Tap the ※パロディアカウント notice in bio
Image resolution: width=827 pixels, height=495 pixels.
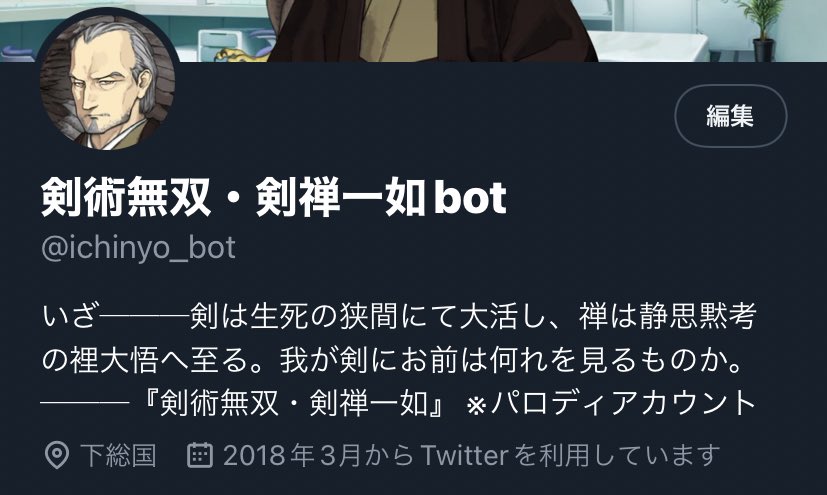612,404
